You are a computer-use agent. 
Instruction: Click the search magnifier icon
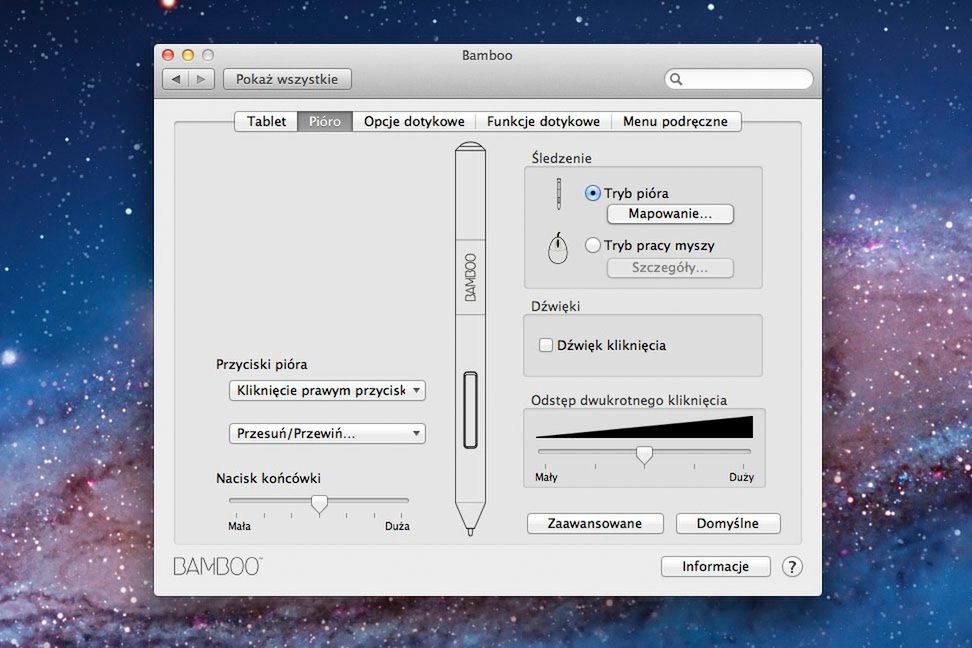pyautogui.click(x=676, y=79)
